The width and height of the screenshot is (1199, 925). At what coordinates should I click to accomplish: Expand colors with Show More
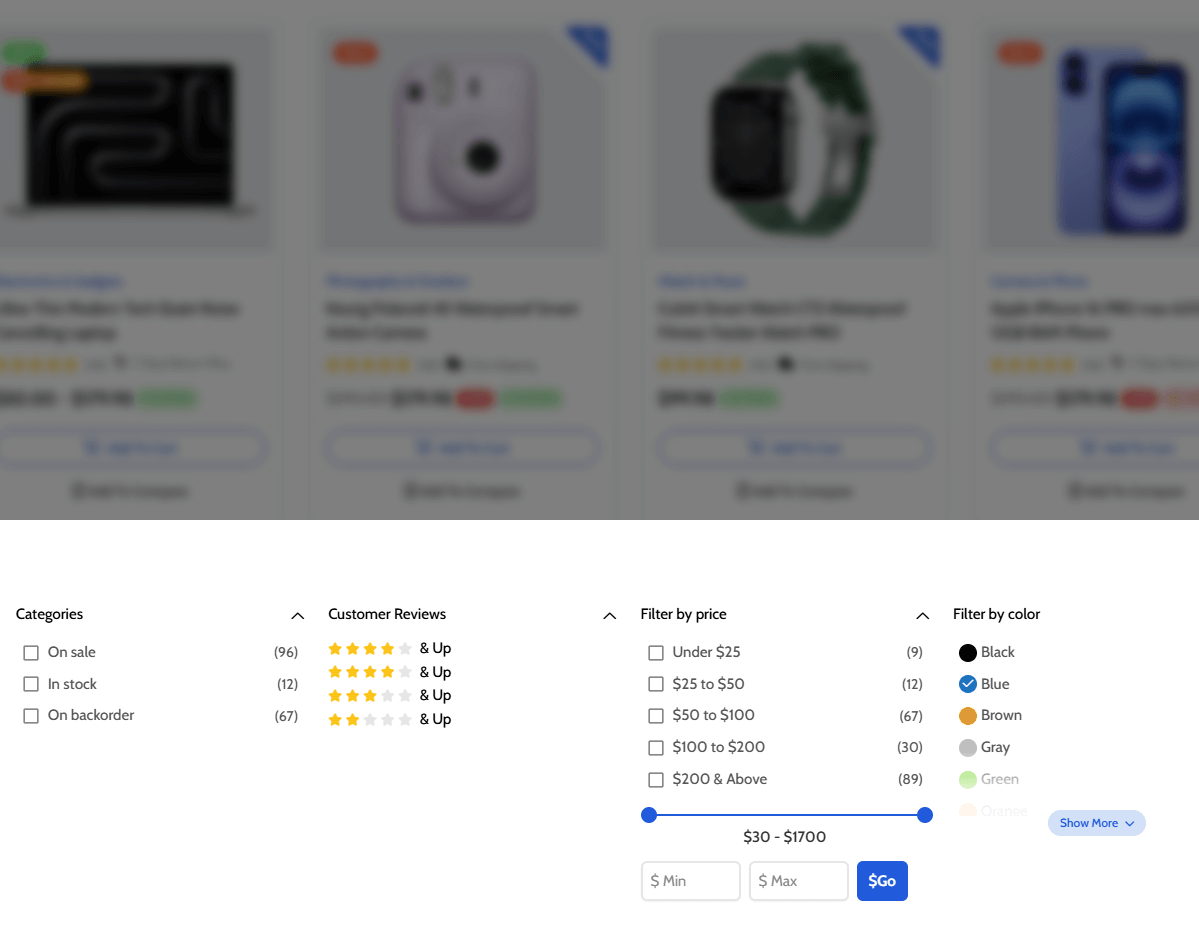tap(1096, 823)
